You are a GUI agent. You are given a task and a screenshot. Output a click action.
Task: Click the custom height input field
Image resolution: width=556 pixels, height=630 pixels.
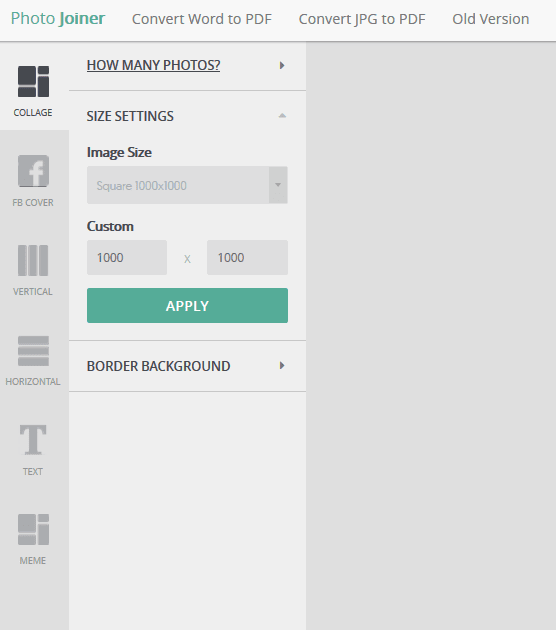(247, 258)
